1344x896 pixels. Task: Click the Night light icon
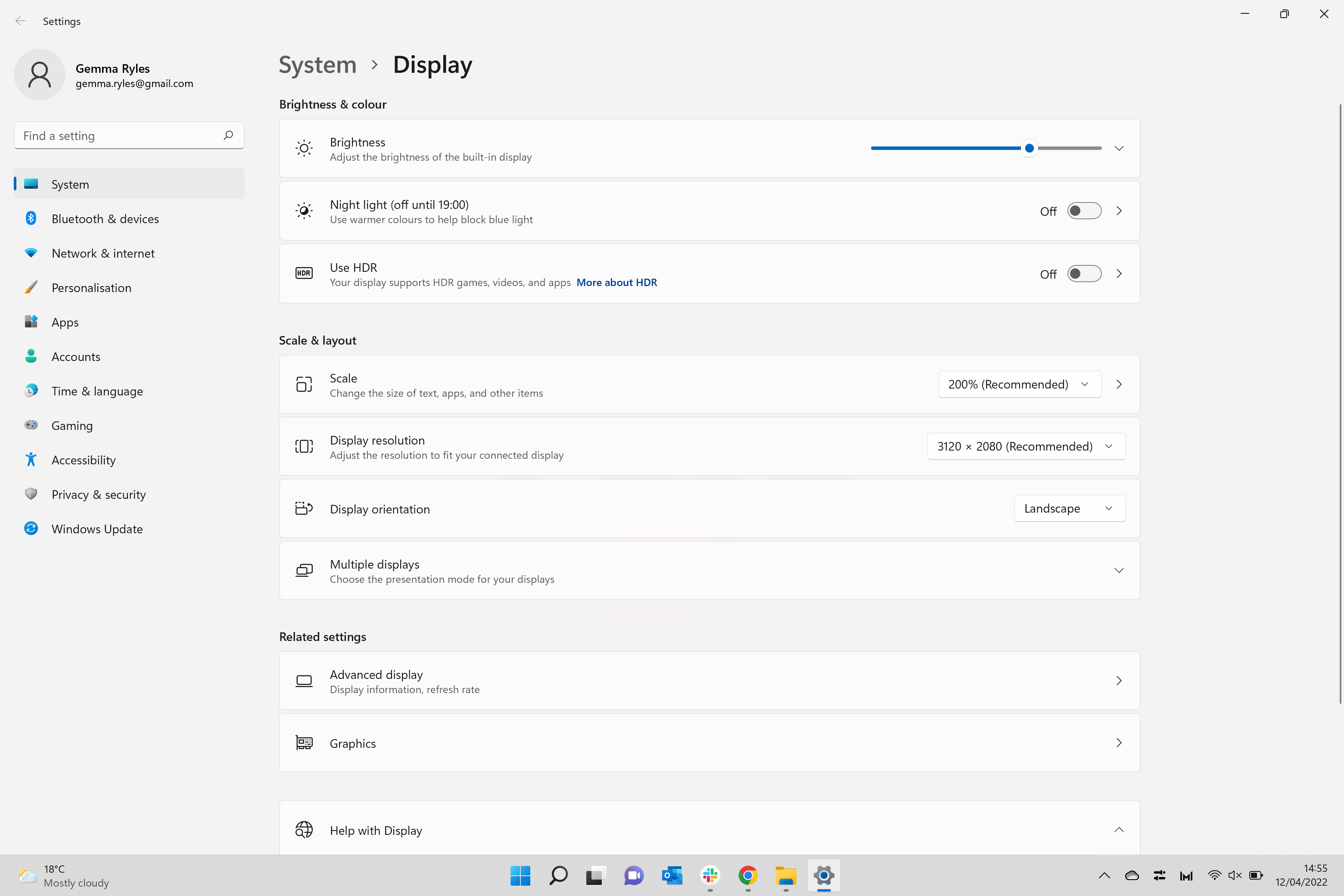tap(304, 211)
